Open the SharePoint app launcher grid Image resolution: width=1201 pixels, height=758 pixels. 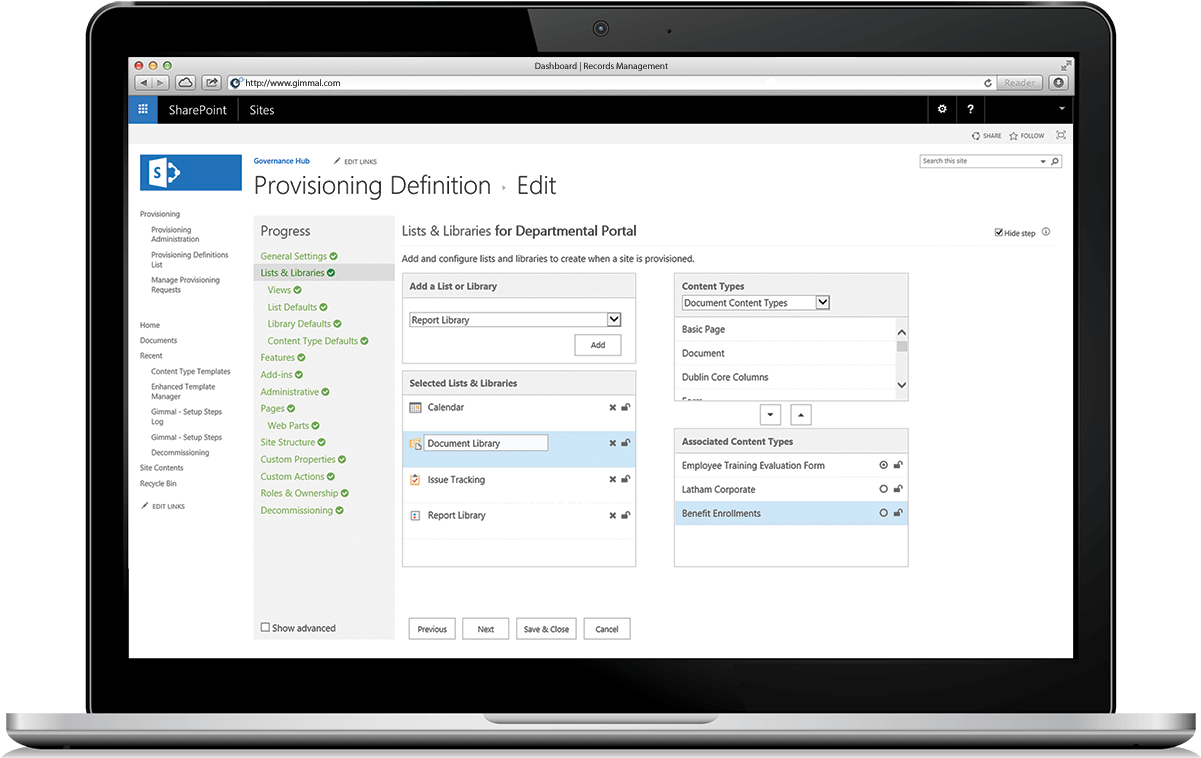point(143,110)
